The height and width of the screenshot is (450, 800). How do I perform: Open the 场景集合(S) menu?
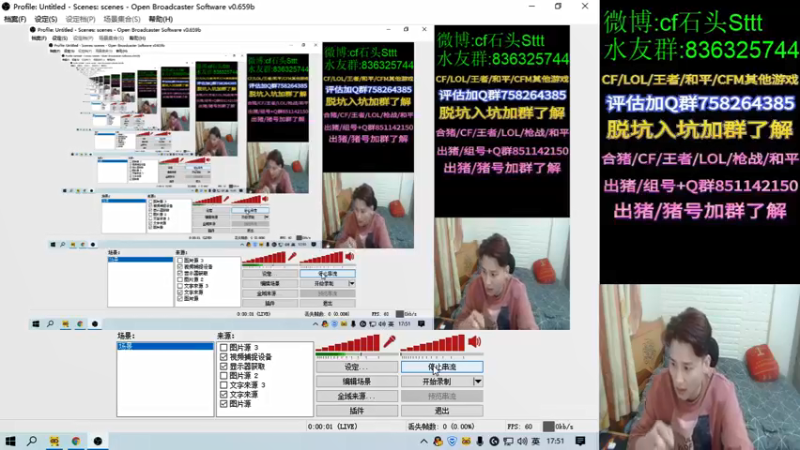tap(121, 19)
